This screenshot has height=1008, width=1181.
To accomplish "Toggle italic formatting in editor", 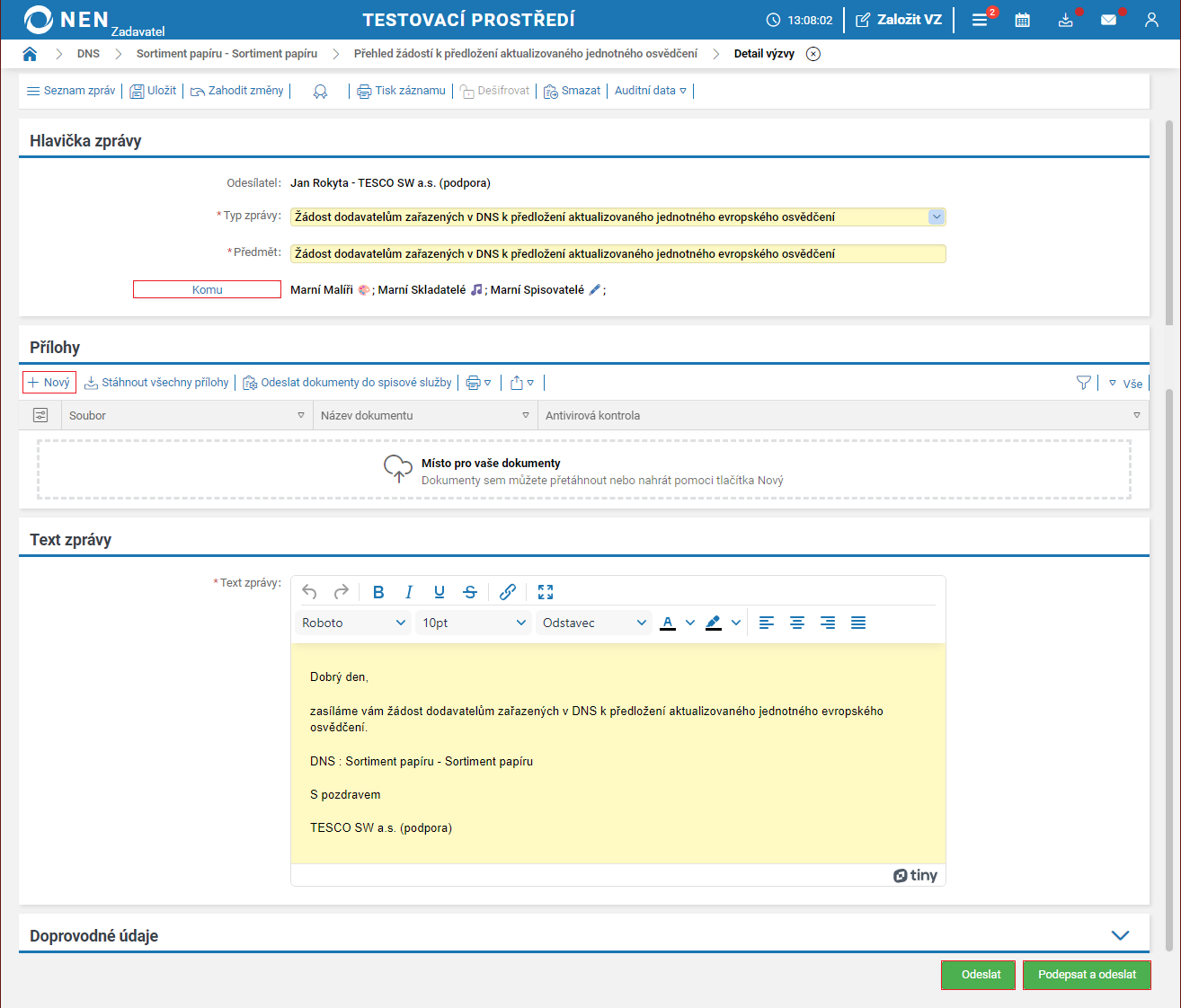I will [409, 592].
